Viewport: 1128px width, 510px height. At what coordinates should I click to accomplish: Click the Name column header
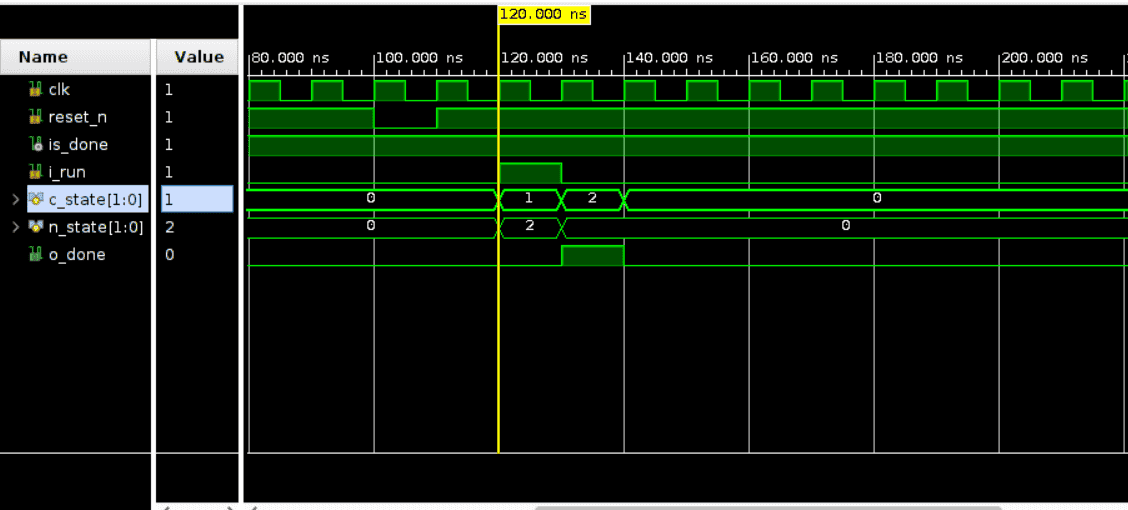tap(76, 57)
